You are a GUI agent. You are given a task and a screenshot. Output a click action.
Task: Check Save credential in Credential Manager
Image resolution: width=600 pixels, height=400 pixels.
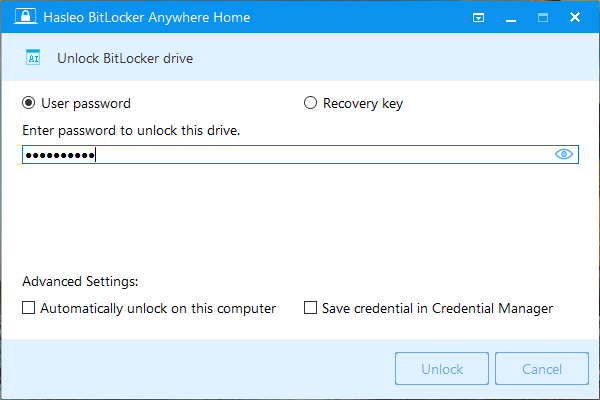[x=310, y=308]
